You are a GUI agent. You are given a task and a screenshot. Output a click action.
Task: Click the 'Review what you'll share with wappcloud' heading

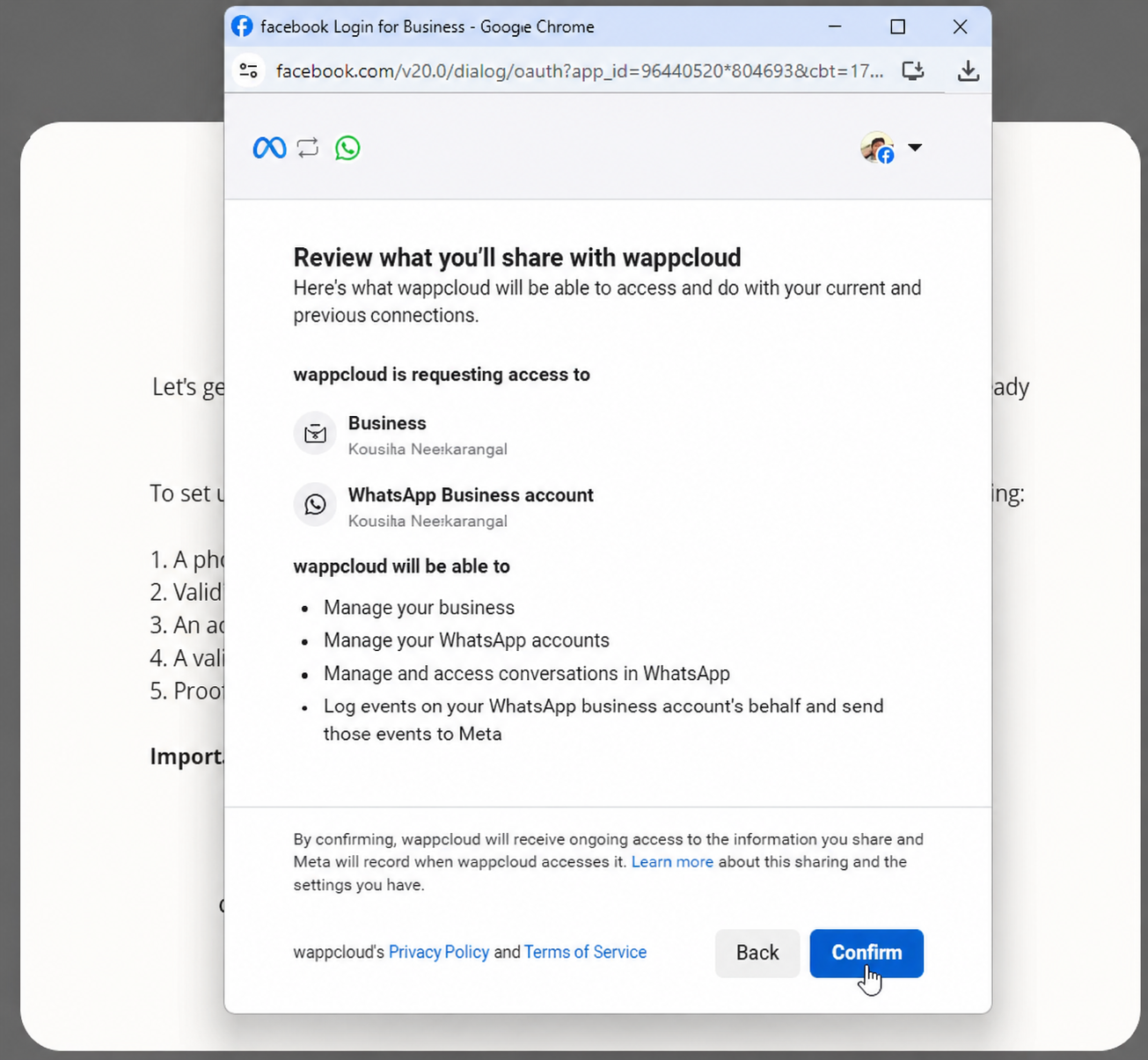[x=517, y=258]
